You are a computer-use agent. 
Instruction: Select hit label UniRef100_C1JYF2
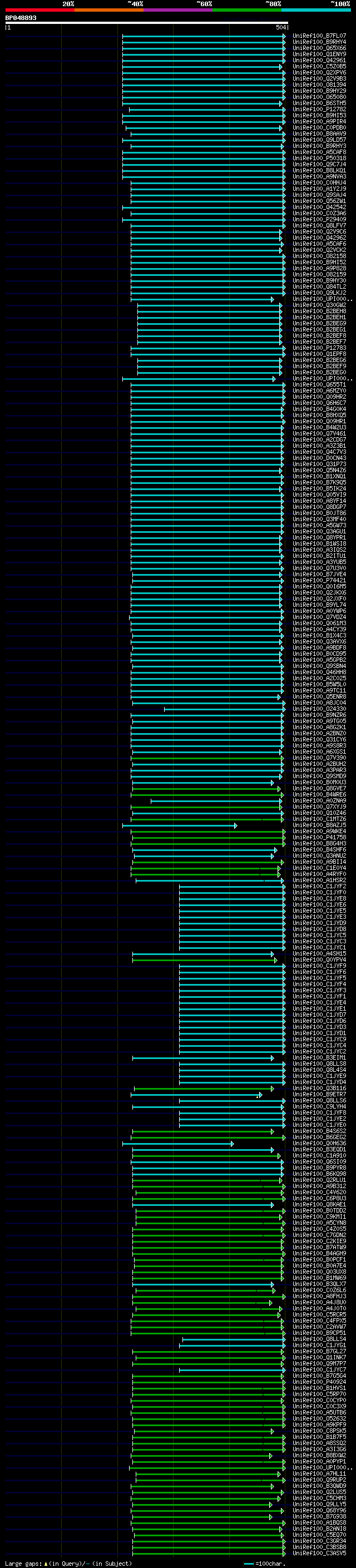[319, 886]
